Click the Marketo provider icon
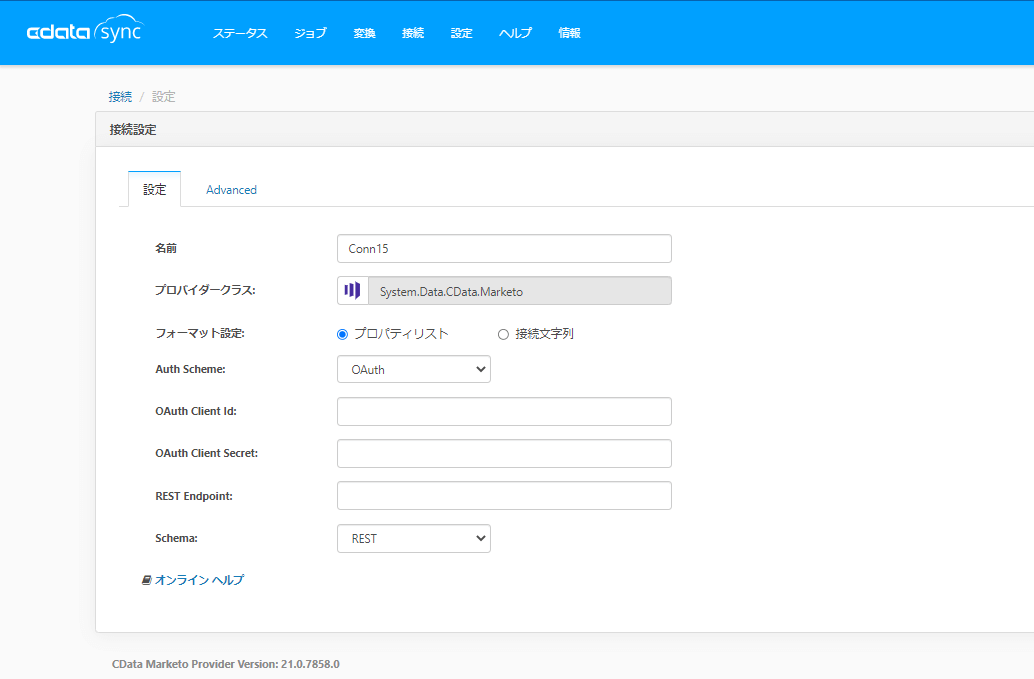The image size is (1034, 679). (x=352, y=291)
